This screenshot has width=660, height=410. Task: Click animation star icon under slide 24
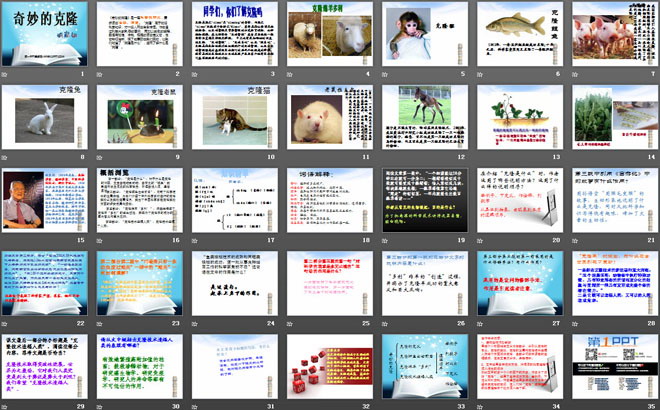tap(195, 325)
